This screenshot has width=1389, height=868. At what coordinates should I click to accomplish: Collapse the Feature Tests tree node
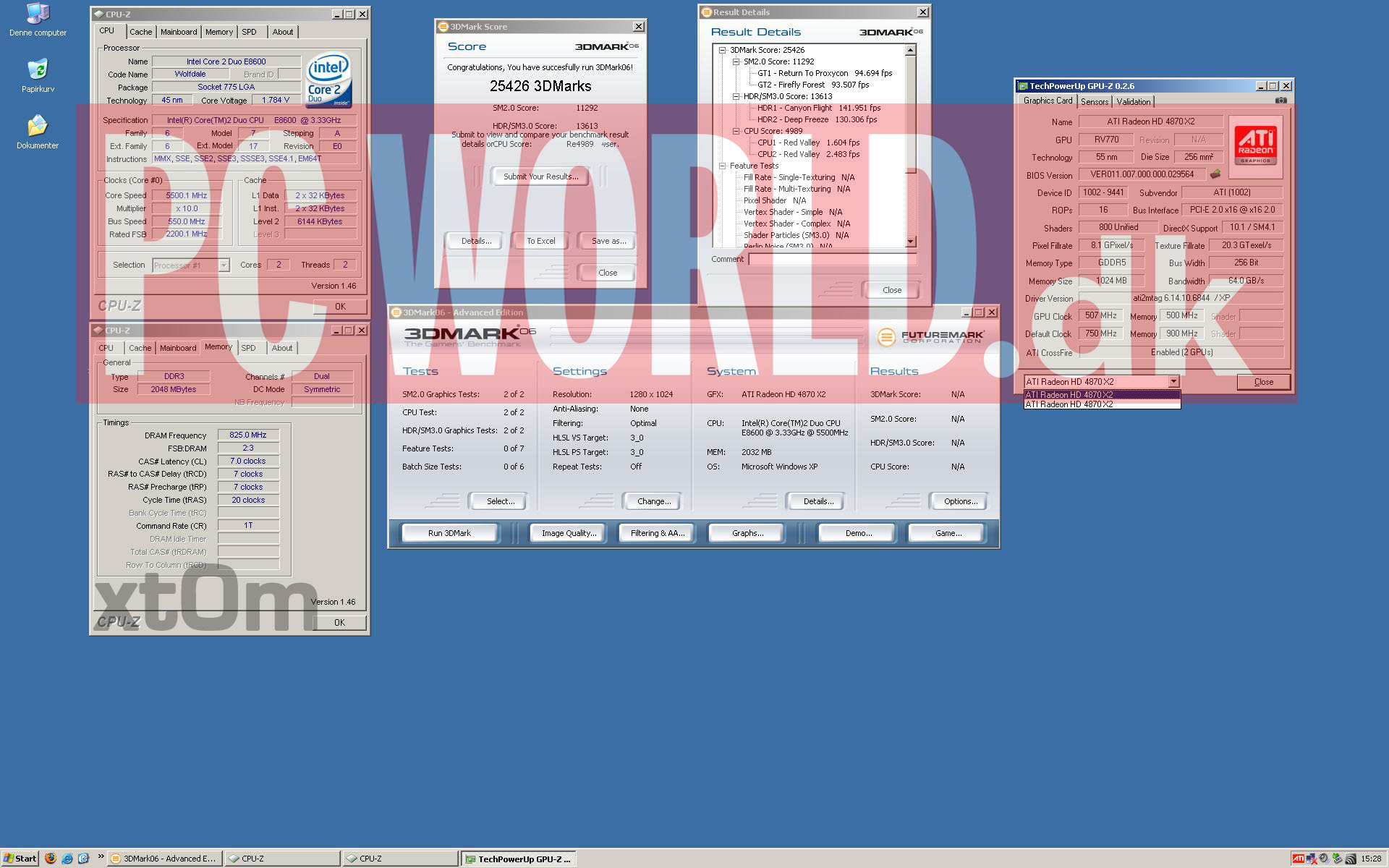point(722,166)
